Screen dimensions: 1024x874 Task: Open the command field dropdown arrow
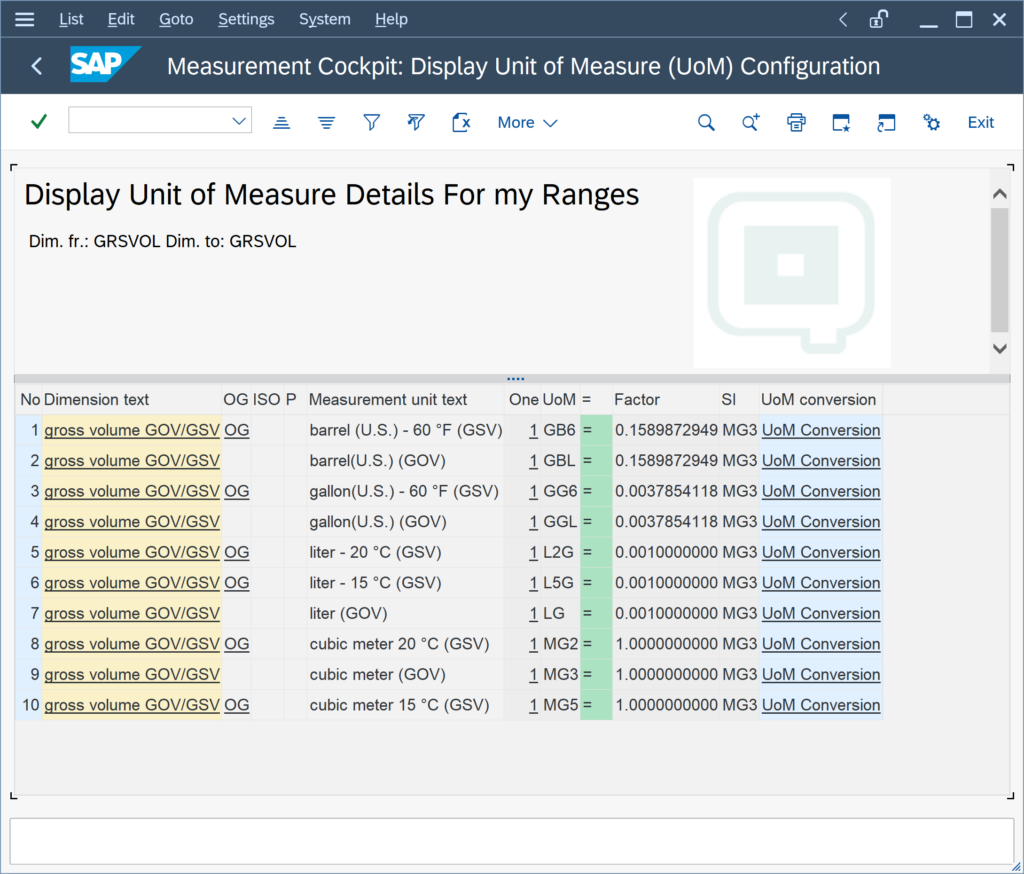pos(239,121)
